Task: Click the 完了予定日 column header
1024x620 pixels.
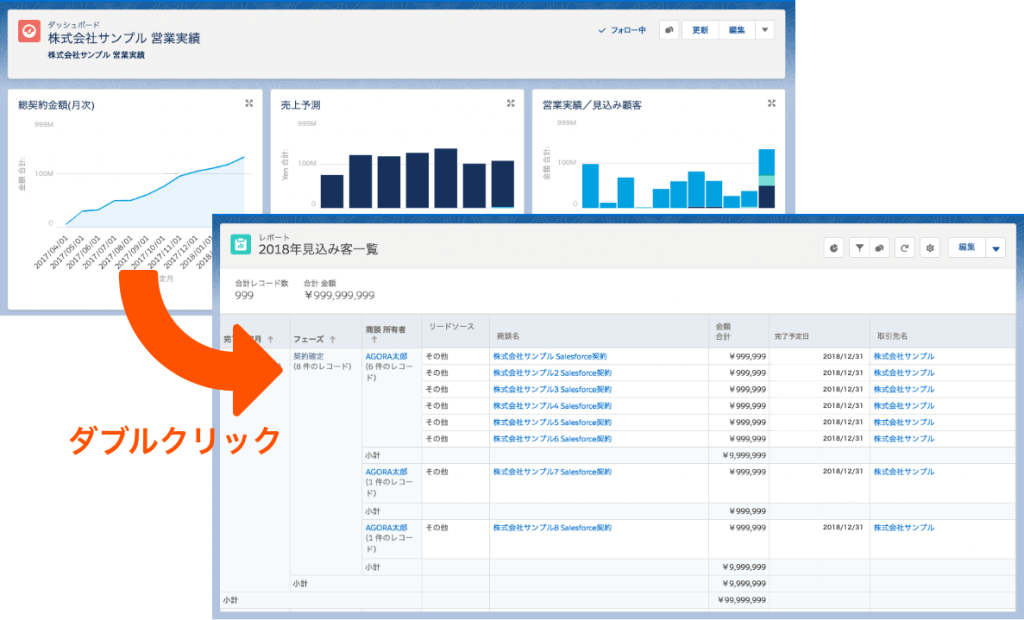Action: [x=792, y=336]
